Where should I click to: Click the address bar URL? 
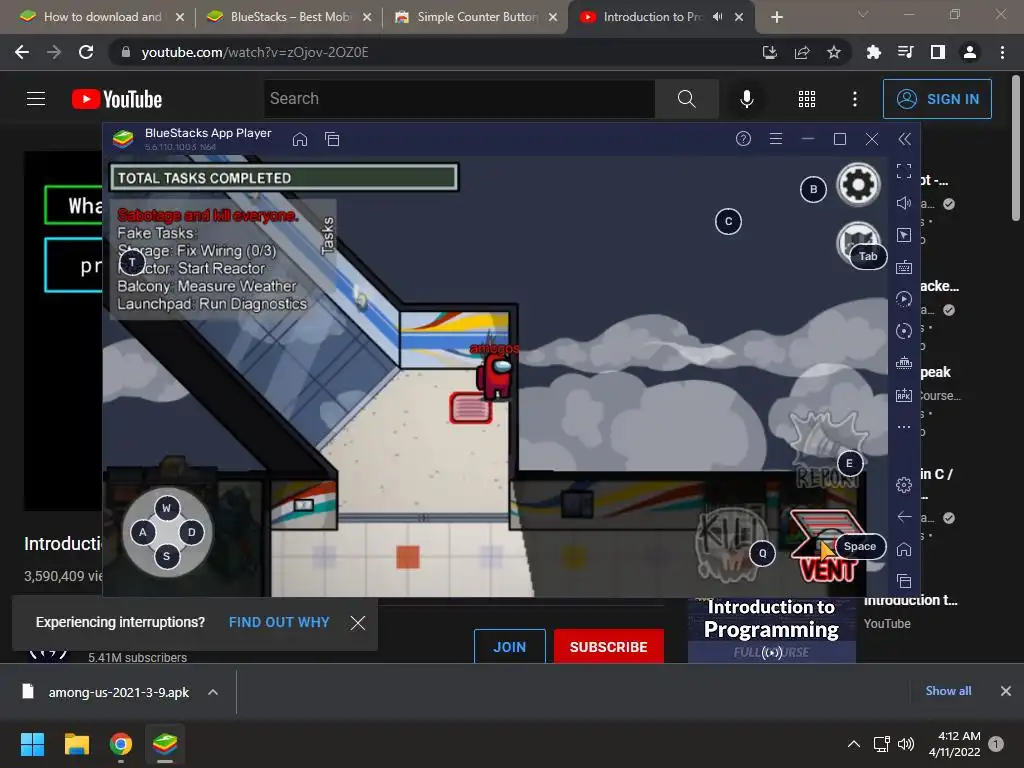(x=255, y=52)
